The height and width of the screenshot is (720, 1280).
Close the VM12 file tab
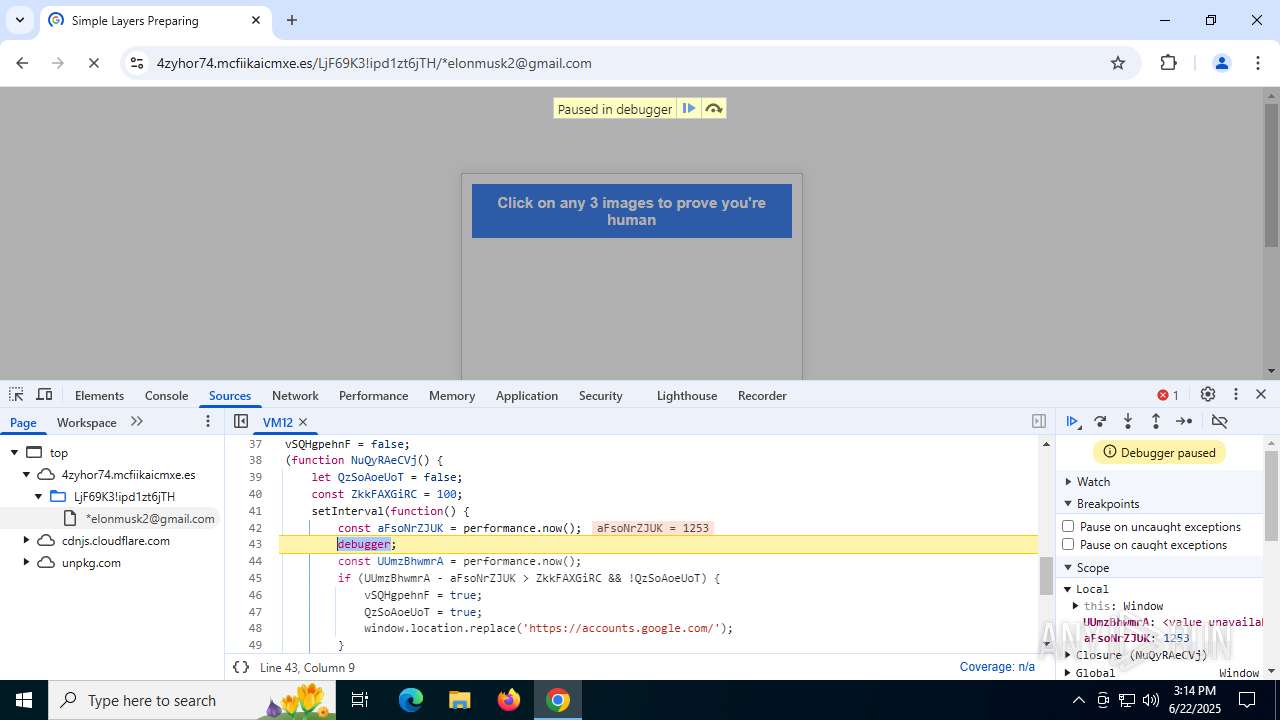(x=303, y=422)
